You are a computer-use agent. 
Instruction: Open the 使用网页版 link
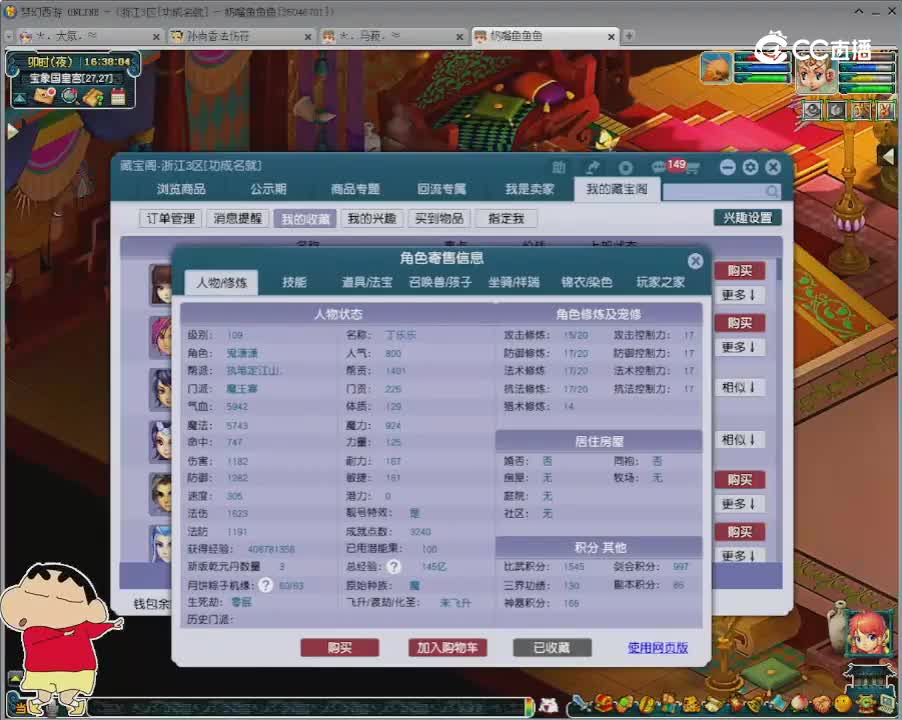(x=658, y=648)
